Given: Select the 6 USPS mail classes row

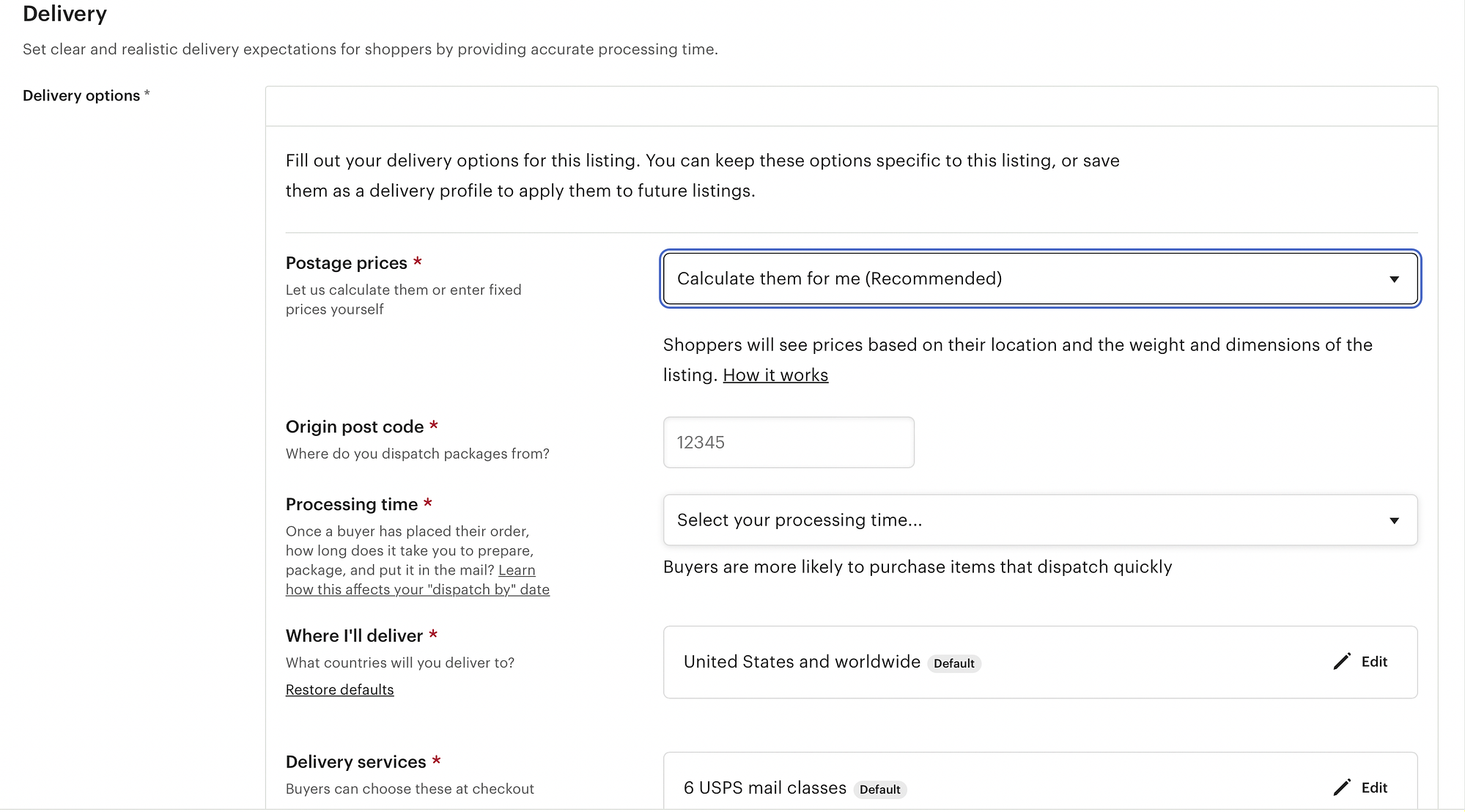Looking at the screenshot, I should (x=1040, y=782).
